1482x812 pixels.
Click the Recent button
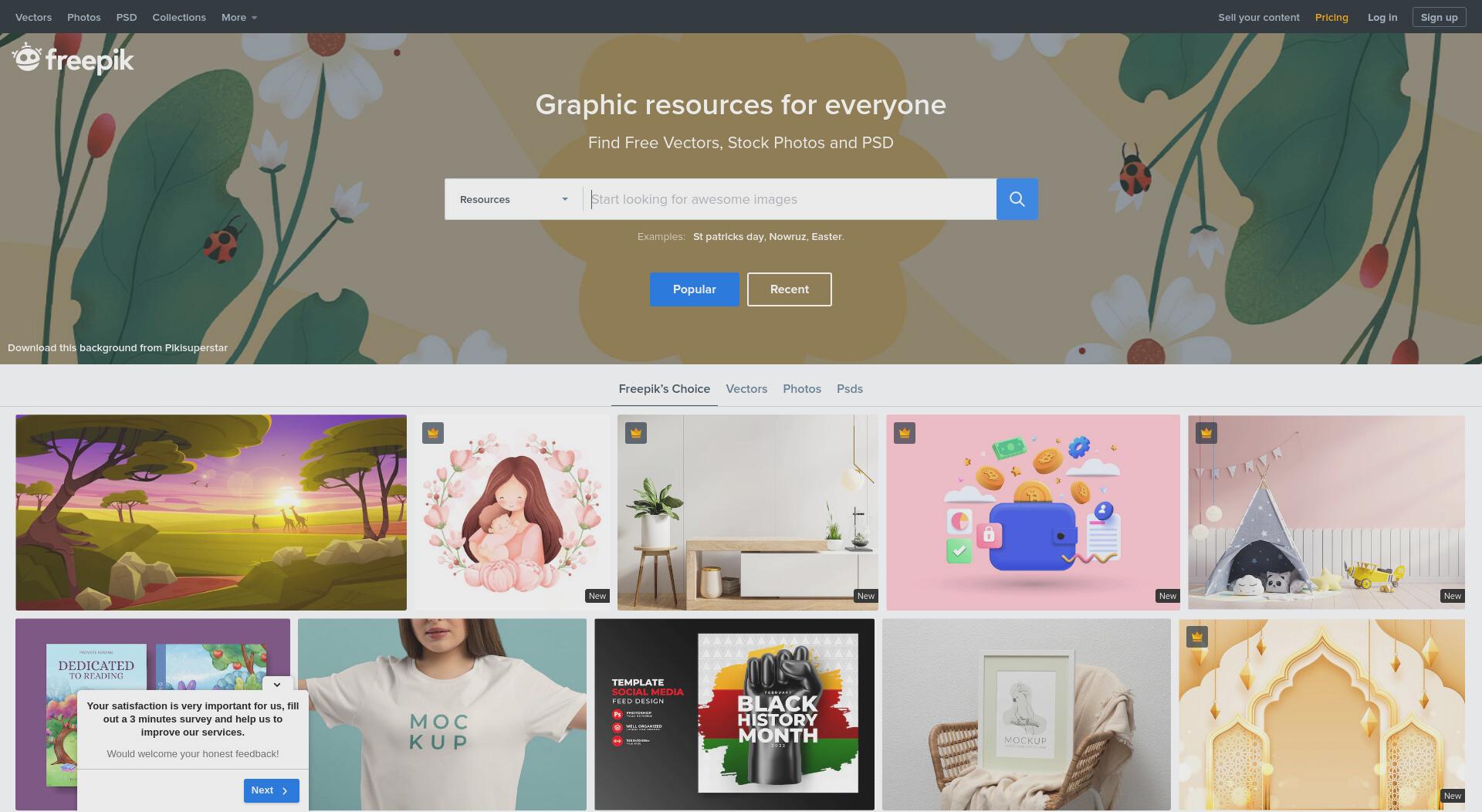coord(789,289)
